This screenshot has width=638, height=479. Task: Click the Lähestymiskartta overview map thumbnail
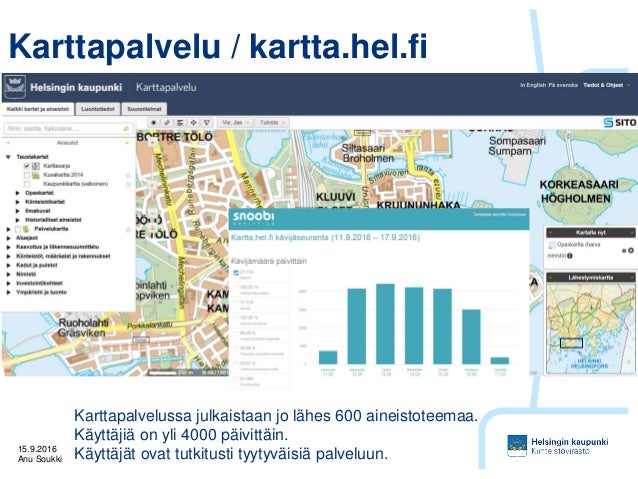[x=590, y=328]
